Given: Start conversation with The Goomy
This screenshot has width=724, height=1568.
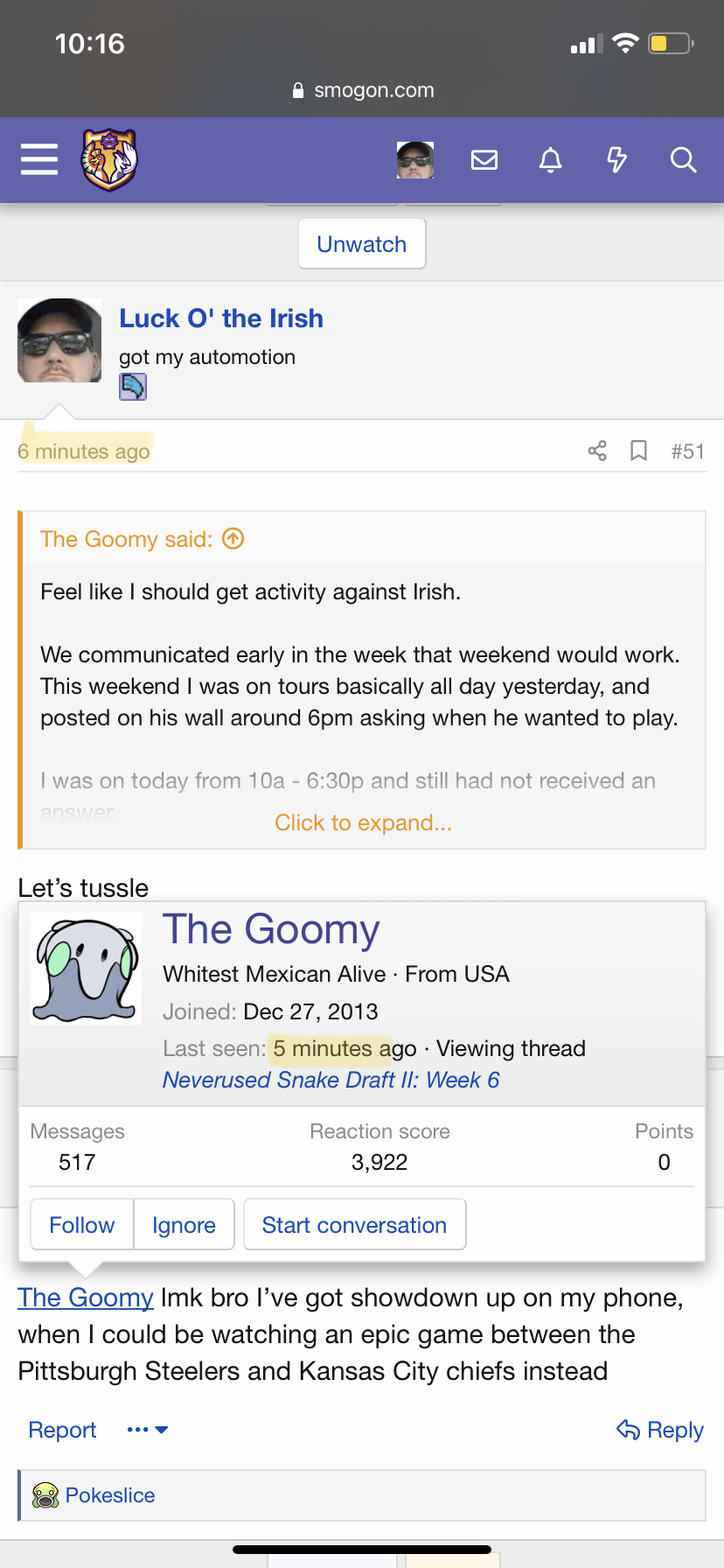Looking at the screenshot, I should [354, 1225].
